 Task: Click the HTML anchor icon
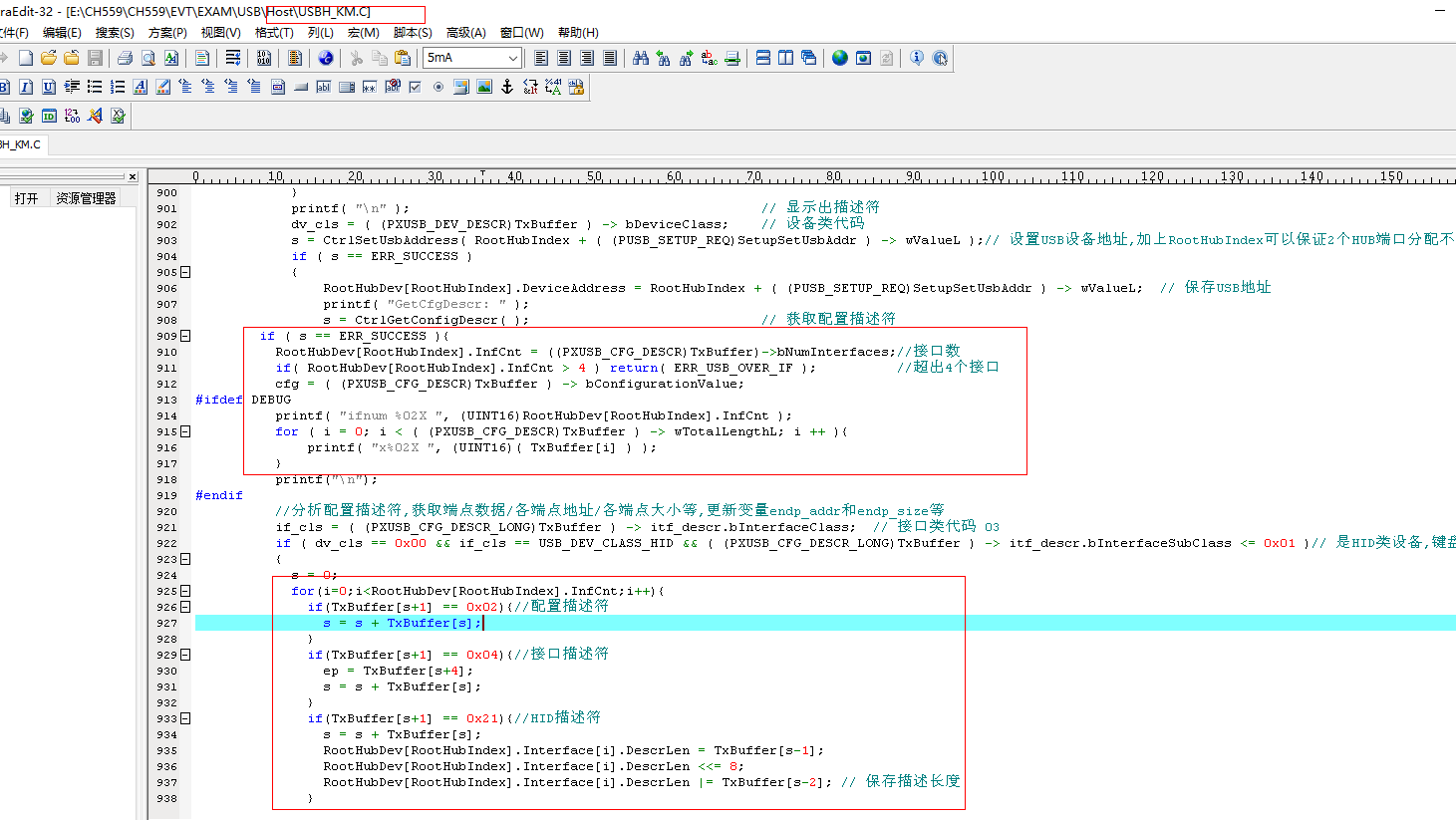click(x=507, y=87)
